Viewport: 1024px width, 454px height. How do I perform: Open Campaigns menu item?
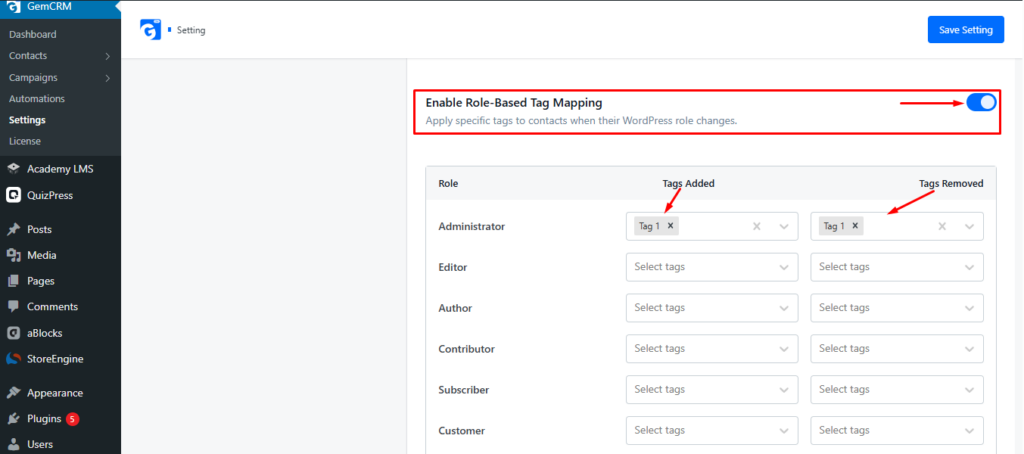(x=33, y=77)
